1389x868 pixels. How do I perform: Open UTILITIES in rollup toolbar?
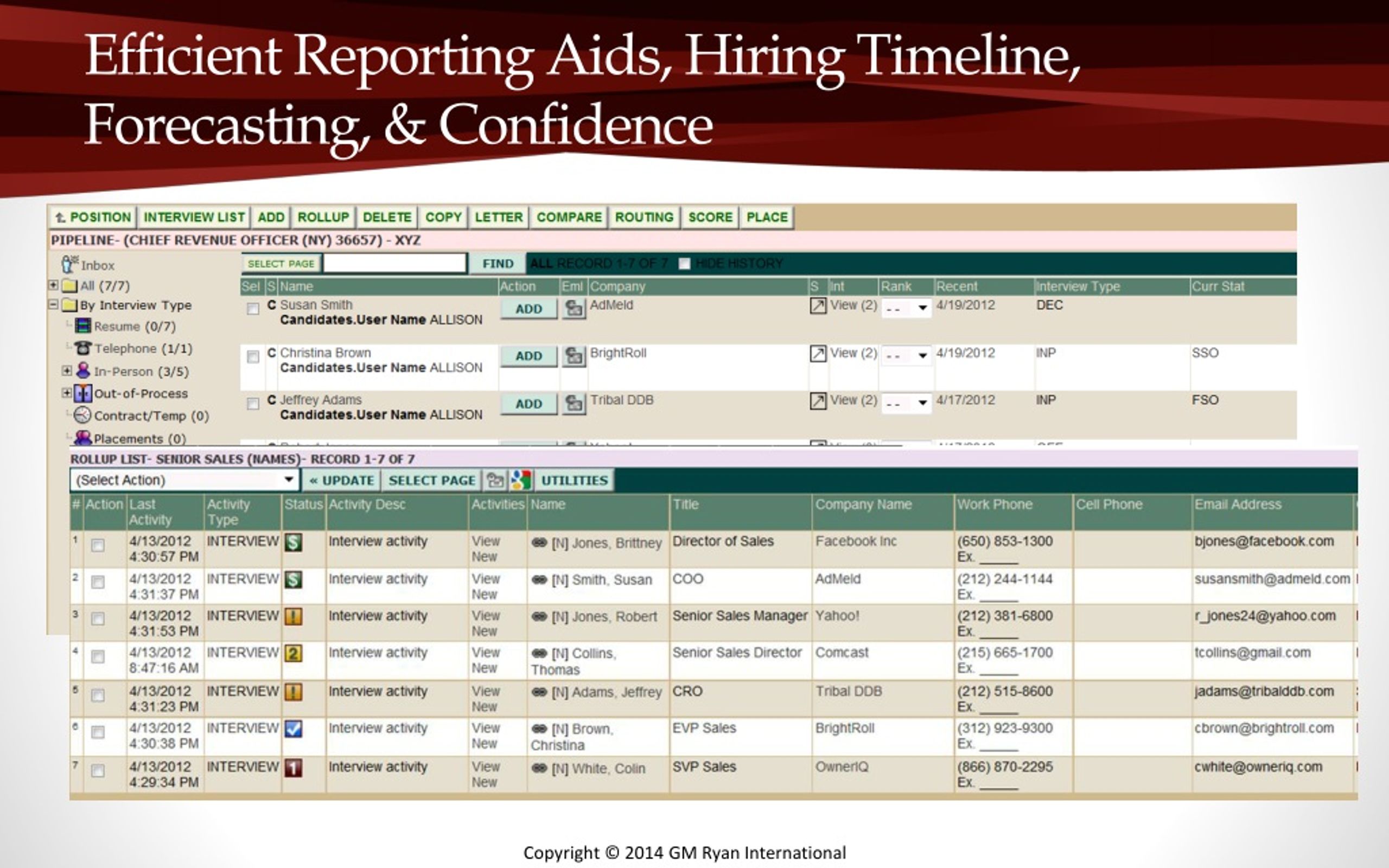575,481
